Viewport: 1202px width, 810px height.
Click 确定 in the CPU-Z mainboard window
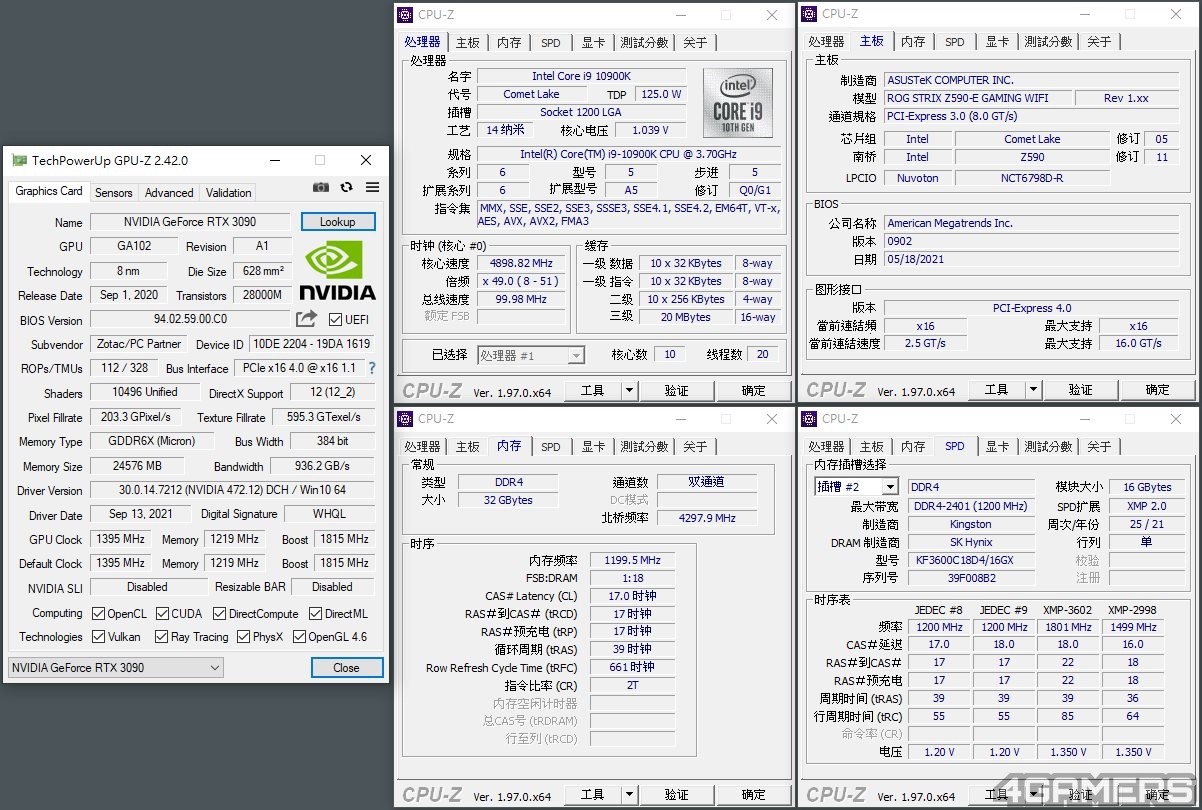[1158, 390]
